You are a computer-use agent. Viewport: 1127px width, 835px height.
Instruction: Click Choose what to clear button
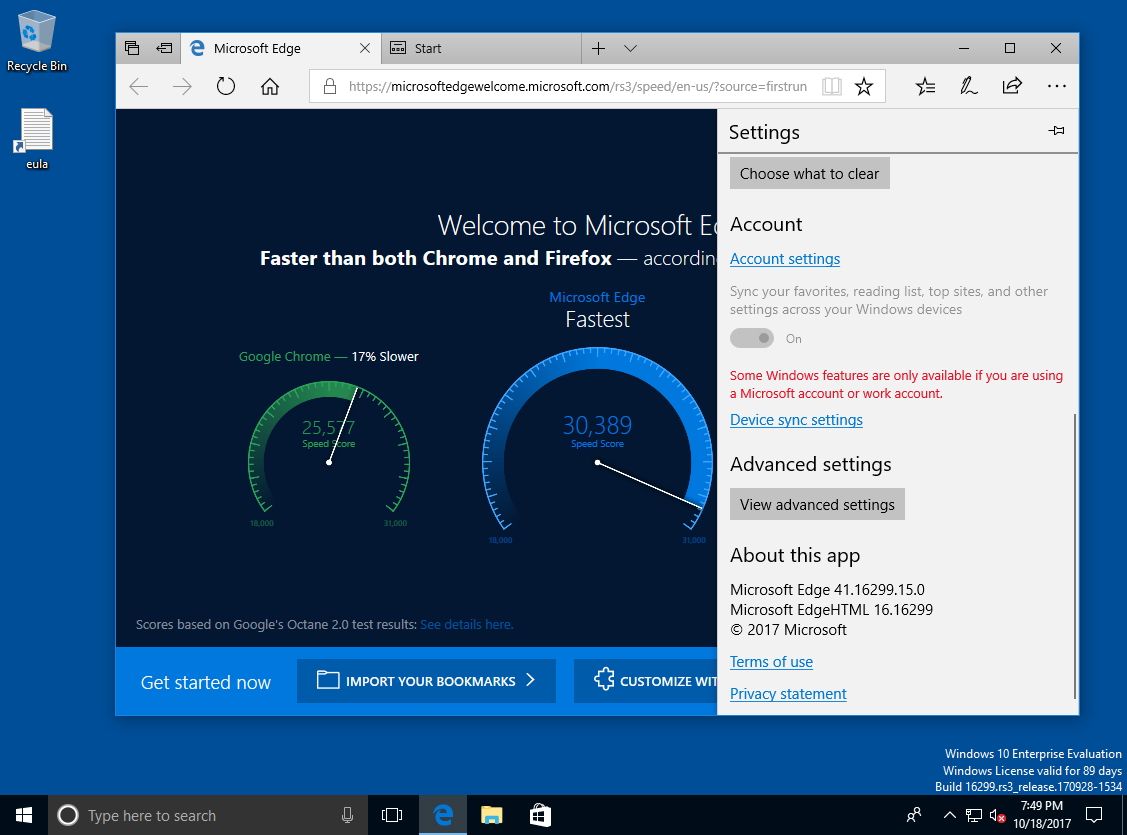pyautogui.click(x=808, y=173)
